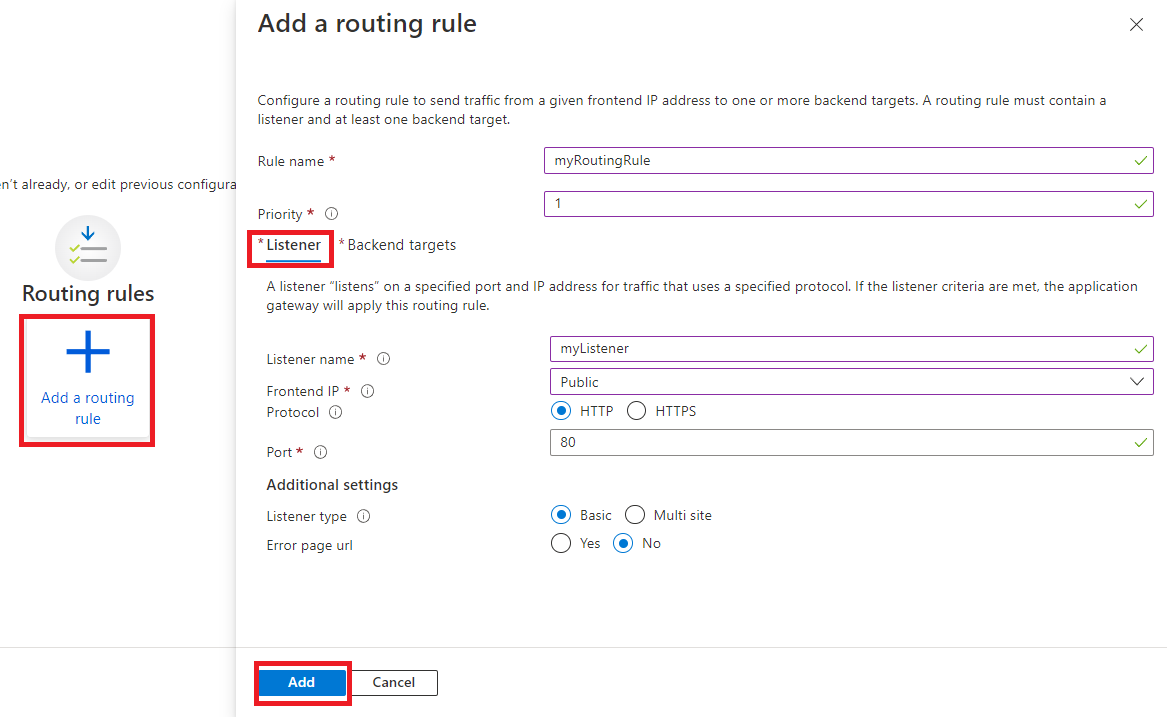
Task: Click the Listener name info icon
Action: (x=383, y=358)
